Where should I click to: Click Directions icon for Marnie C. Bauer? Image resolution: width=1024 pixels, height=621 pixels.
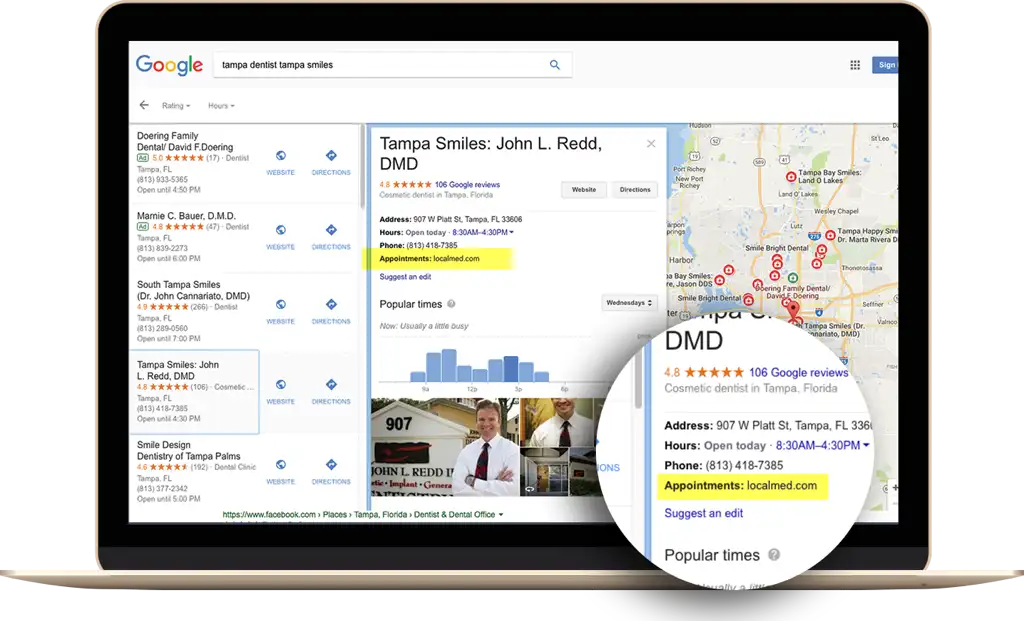(331, 230)
